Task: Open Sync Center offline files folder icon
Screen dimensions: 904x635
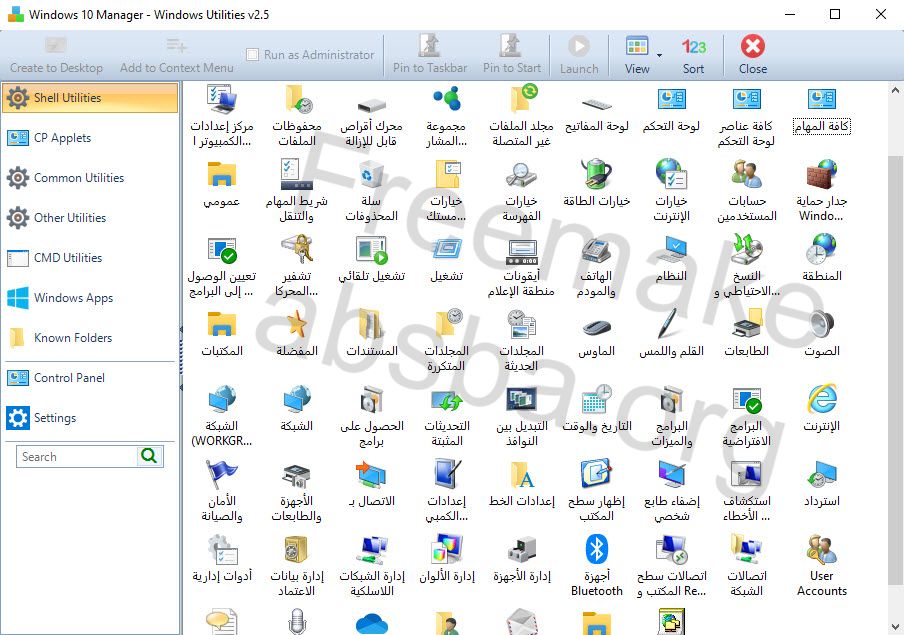Action: pos(522,98)
